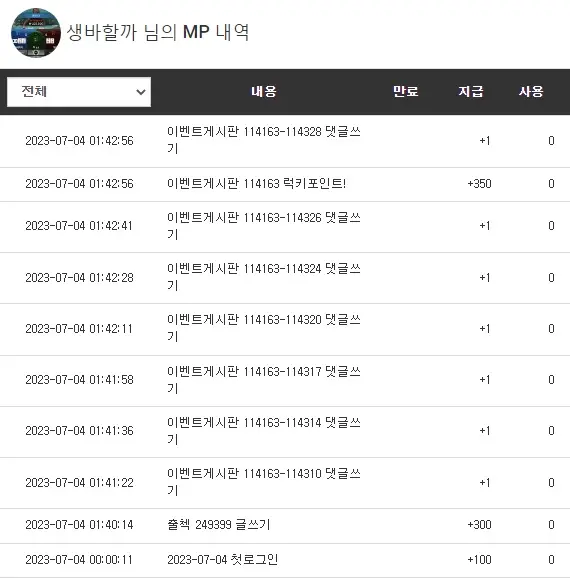Open the 114163-114314 댓글쓰기 entry
Viewport: 570px width, 578px height.
pos(264,431)
